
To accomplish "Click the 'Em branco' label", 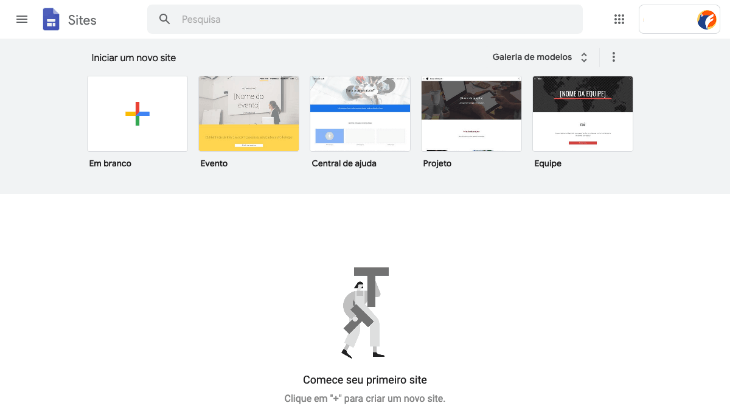I will click(x=110, y=163).
